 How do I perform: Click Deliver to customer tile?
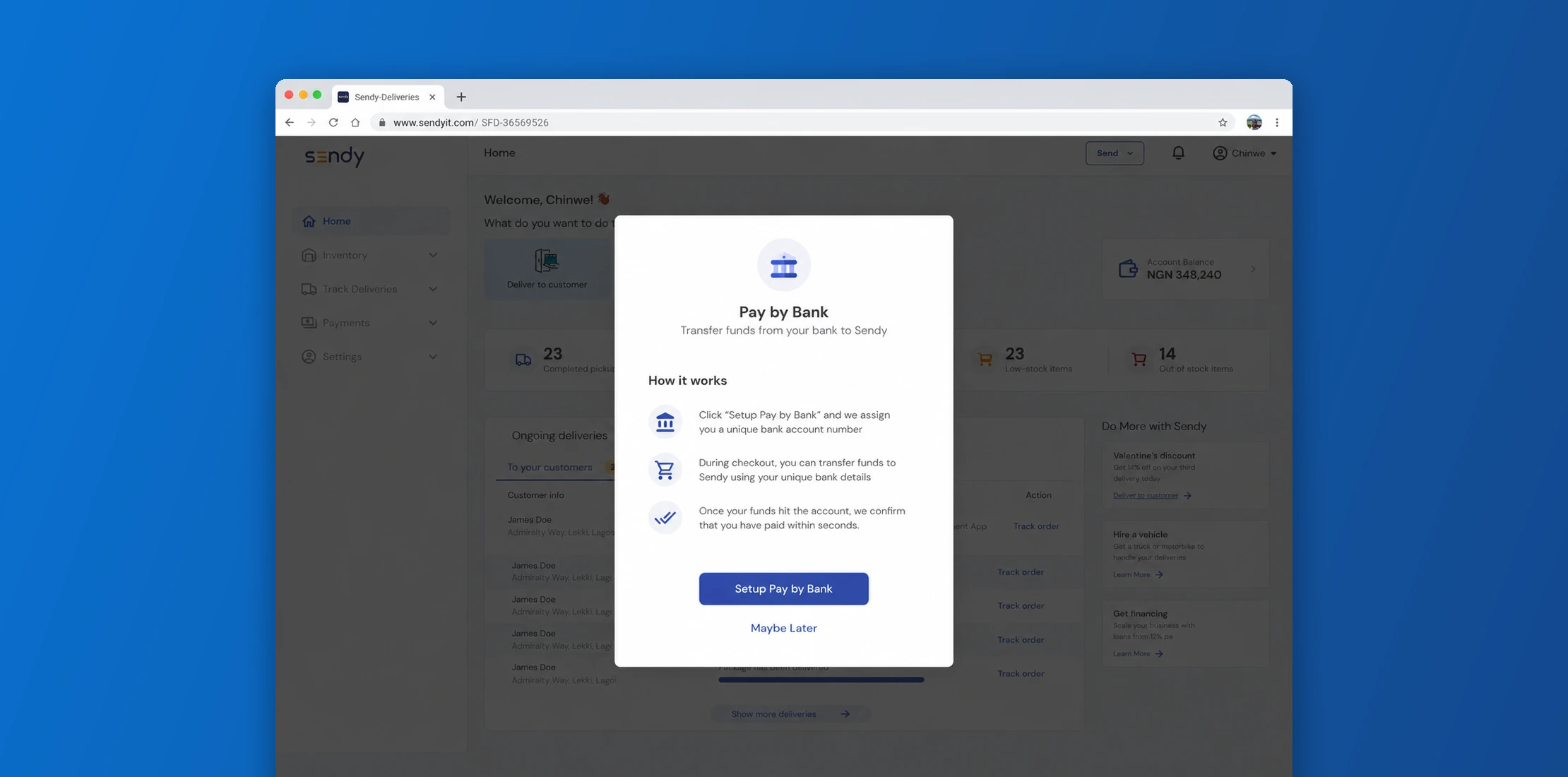coord(547,269)
